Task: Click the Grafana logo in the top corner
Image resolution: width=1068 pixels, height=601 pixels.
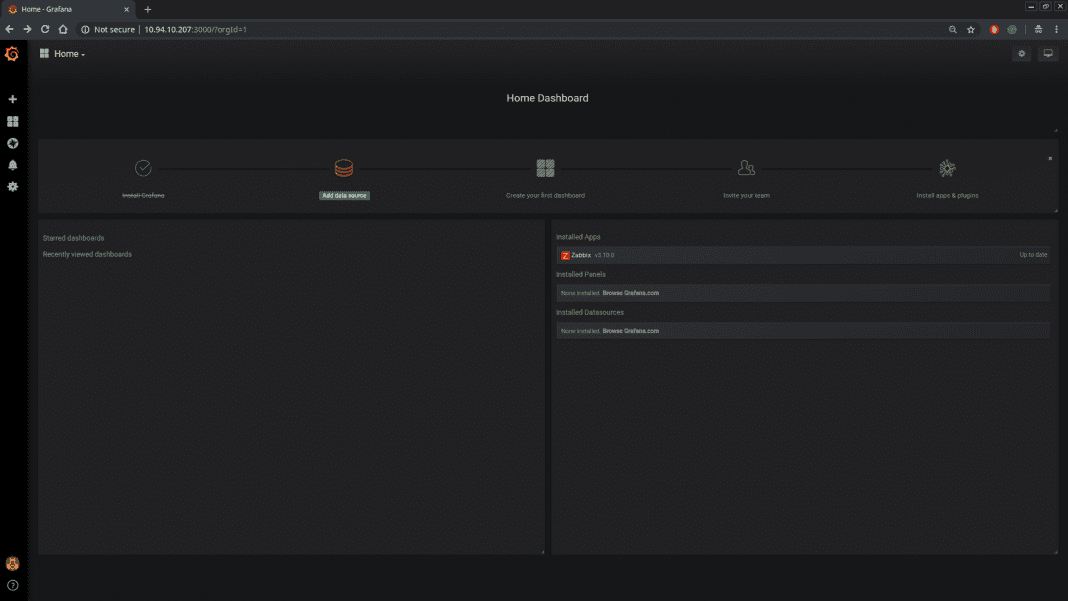Action: coord(12,53)
